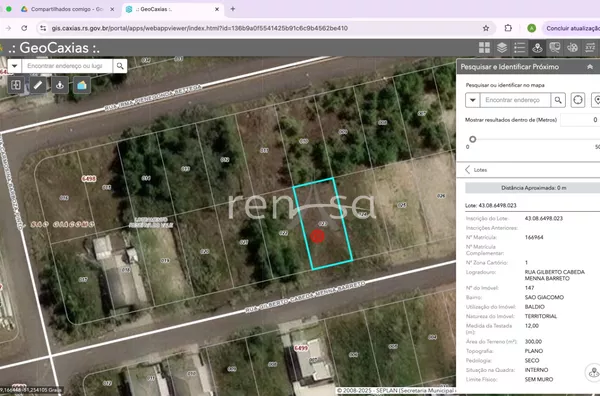Click the round locator button at panel bottom
The image size is (600, 396).
coord(593,372)
